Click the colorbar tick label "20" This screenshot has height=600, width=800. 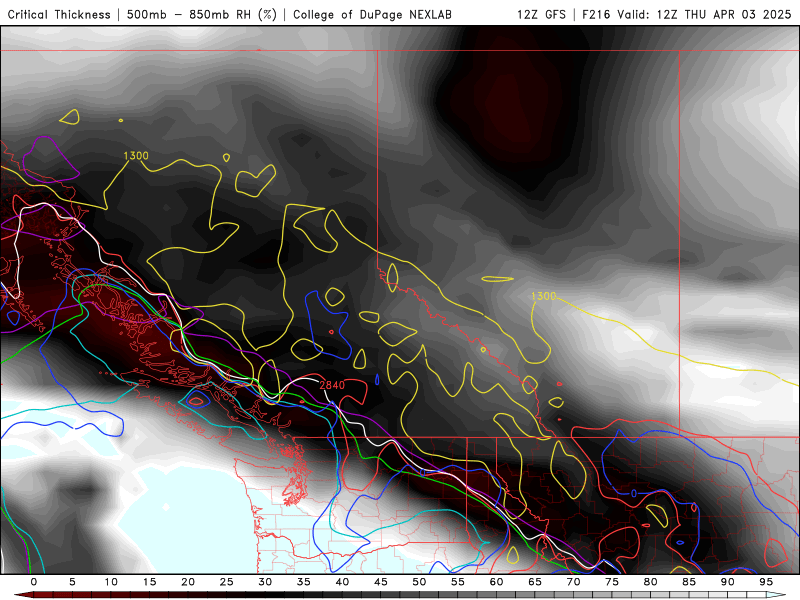(188, 582)
